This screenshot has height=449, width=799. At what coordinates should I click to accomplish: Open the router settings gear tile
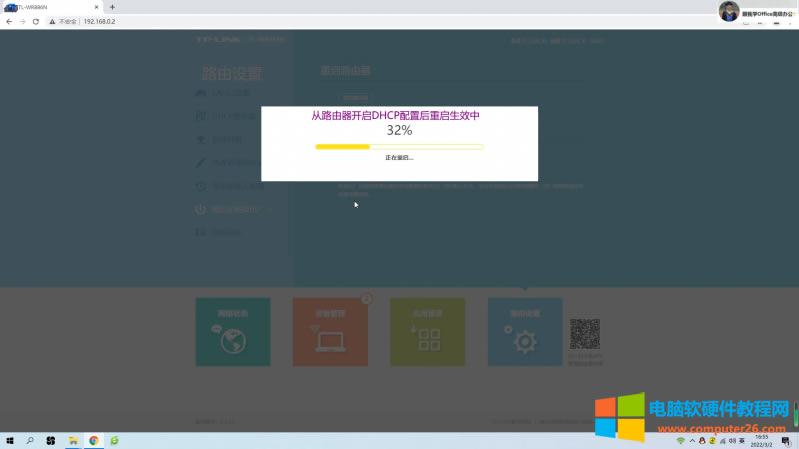[x=525, y=332]
